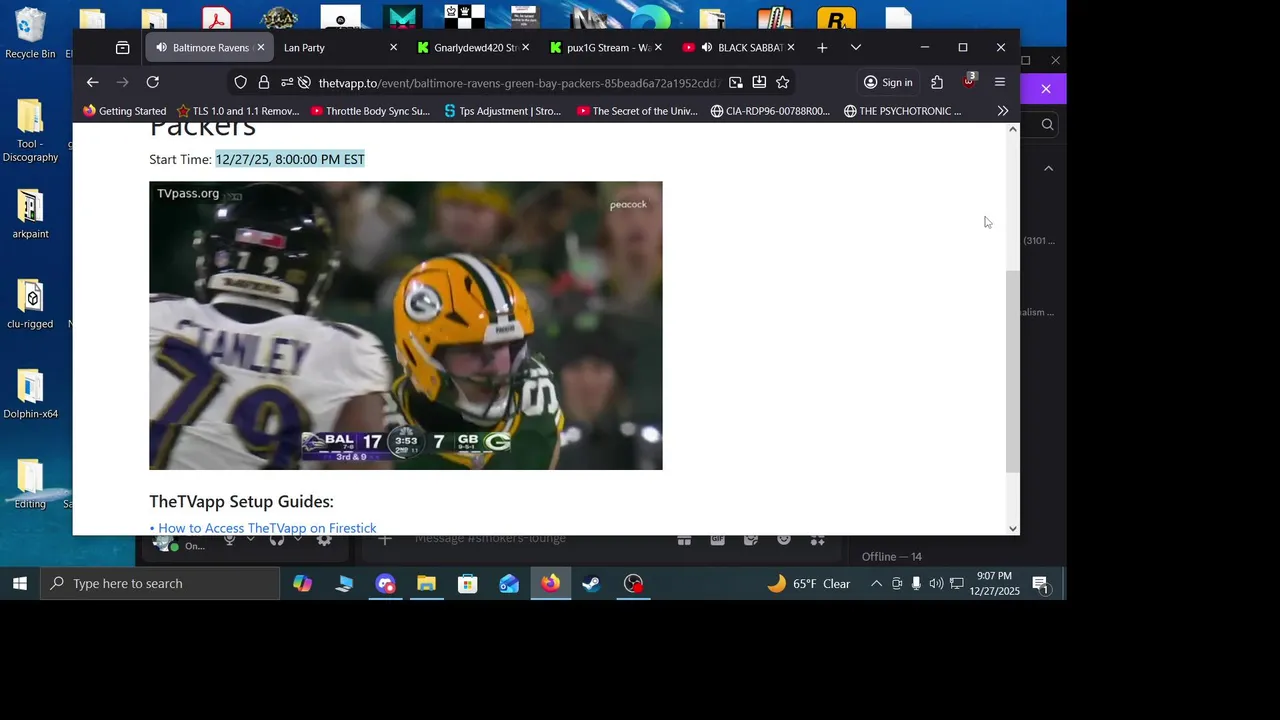
Task: Reload the current page
Action: pos(153,82)
